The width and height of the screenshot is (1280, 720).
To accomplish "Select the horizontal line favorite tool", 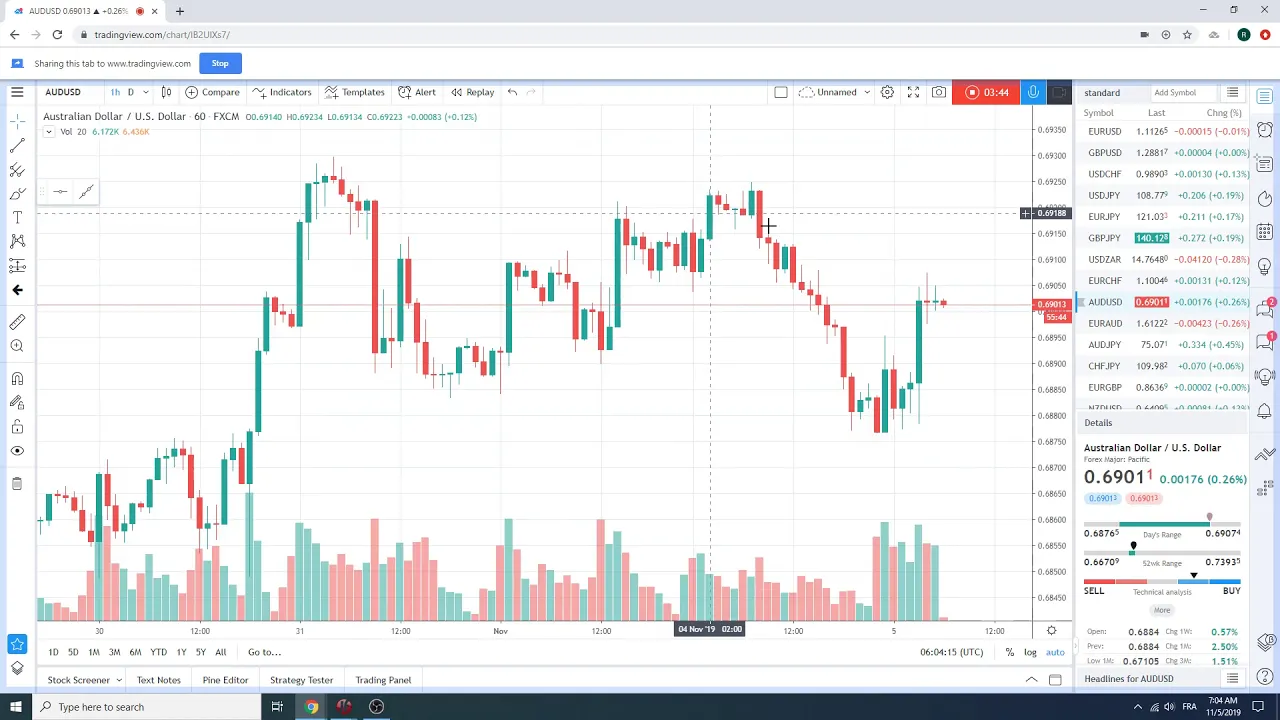I will point(60,192).
